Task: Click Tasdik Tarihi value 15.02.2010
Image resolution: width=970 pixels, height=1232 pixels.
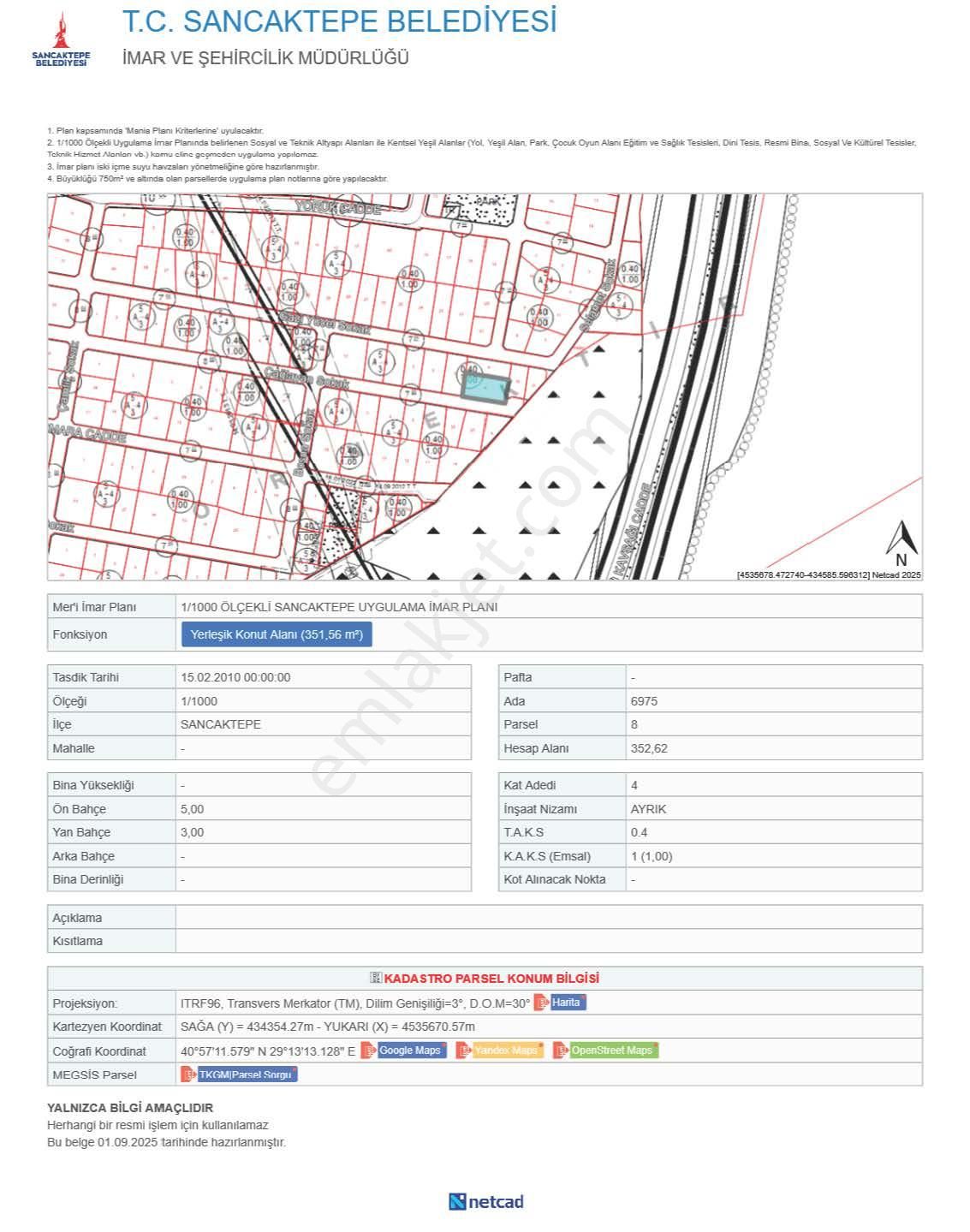Action: [x=235, y=677]
